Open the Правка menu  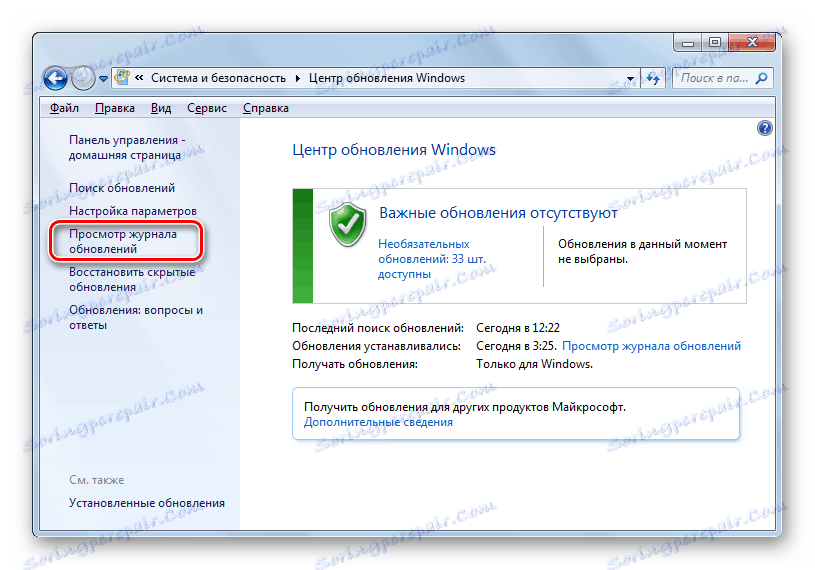click(x=115, y=108)
